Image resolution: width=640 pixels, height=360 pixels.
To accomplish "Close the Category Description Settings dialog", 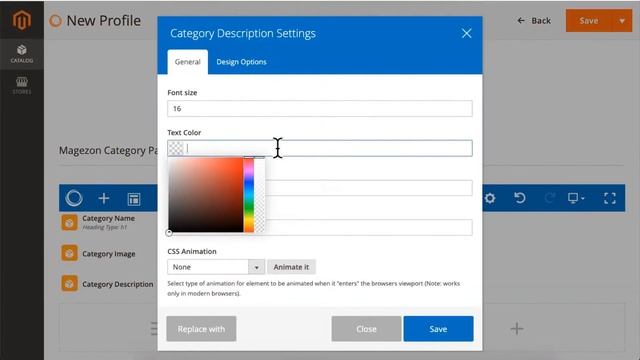I will coord(467,33).
